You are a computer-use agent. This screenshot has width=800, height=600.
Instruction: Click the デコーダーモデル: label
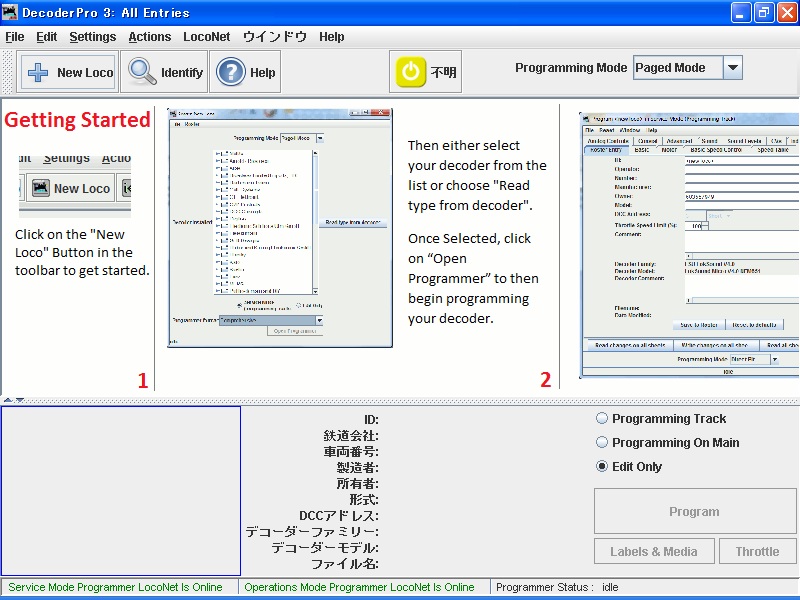tap(325, 548)
